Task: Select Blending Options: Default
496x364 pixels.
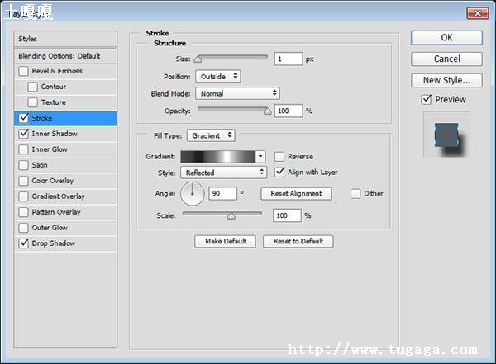Action: [x=66, y=56]
